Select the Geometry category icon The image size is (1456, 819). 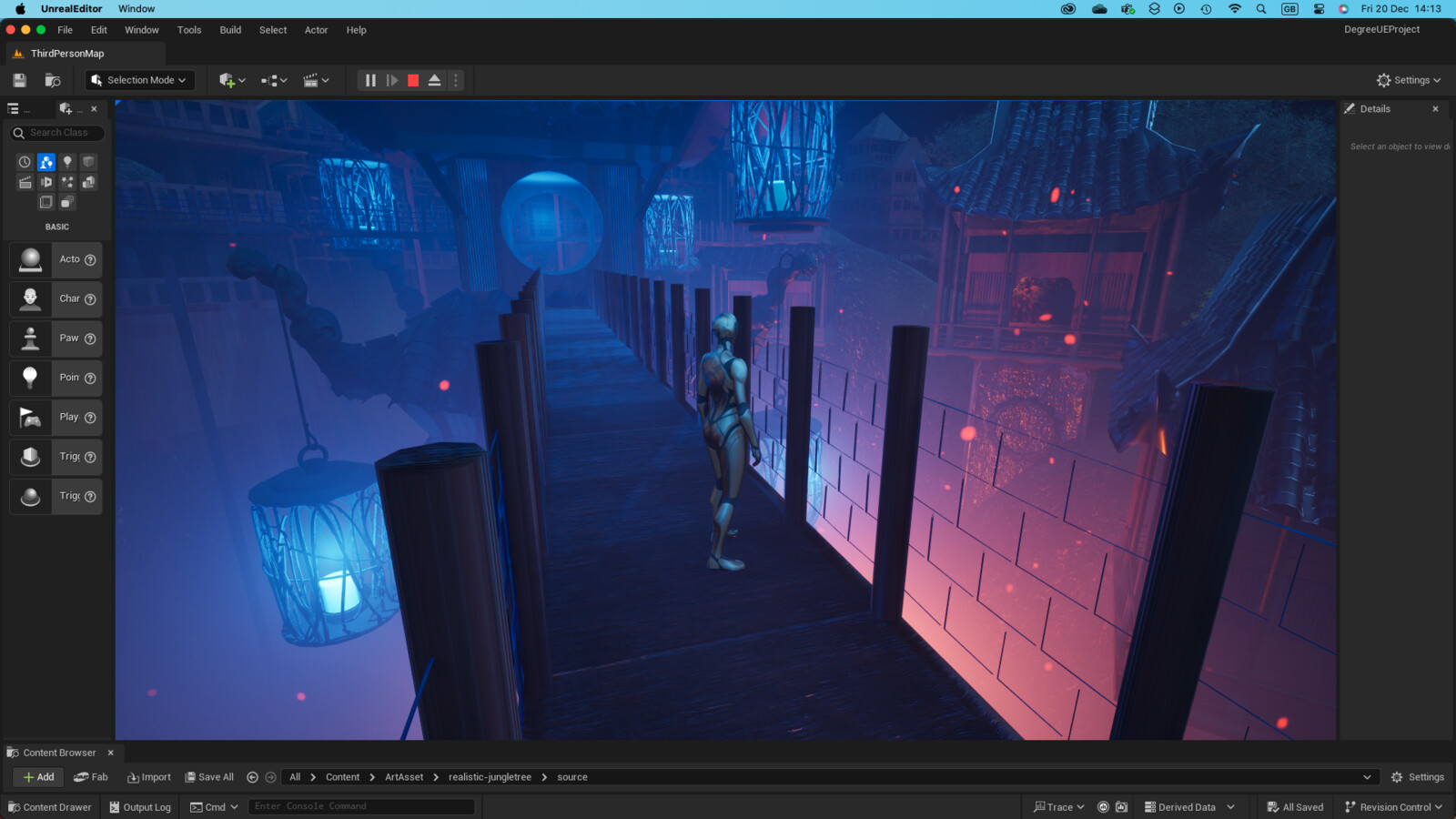point(88,182)
